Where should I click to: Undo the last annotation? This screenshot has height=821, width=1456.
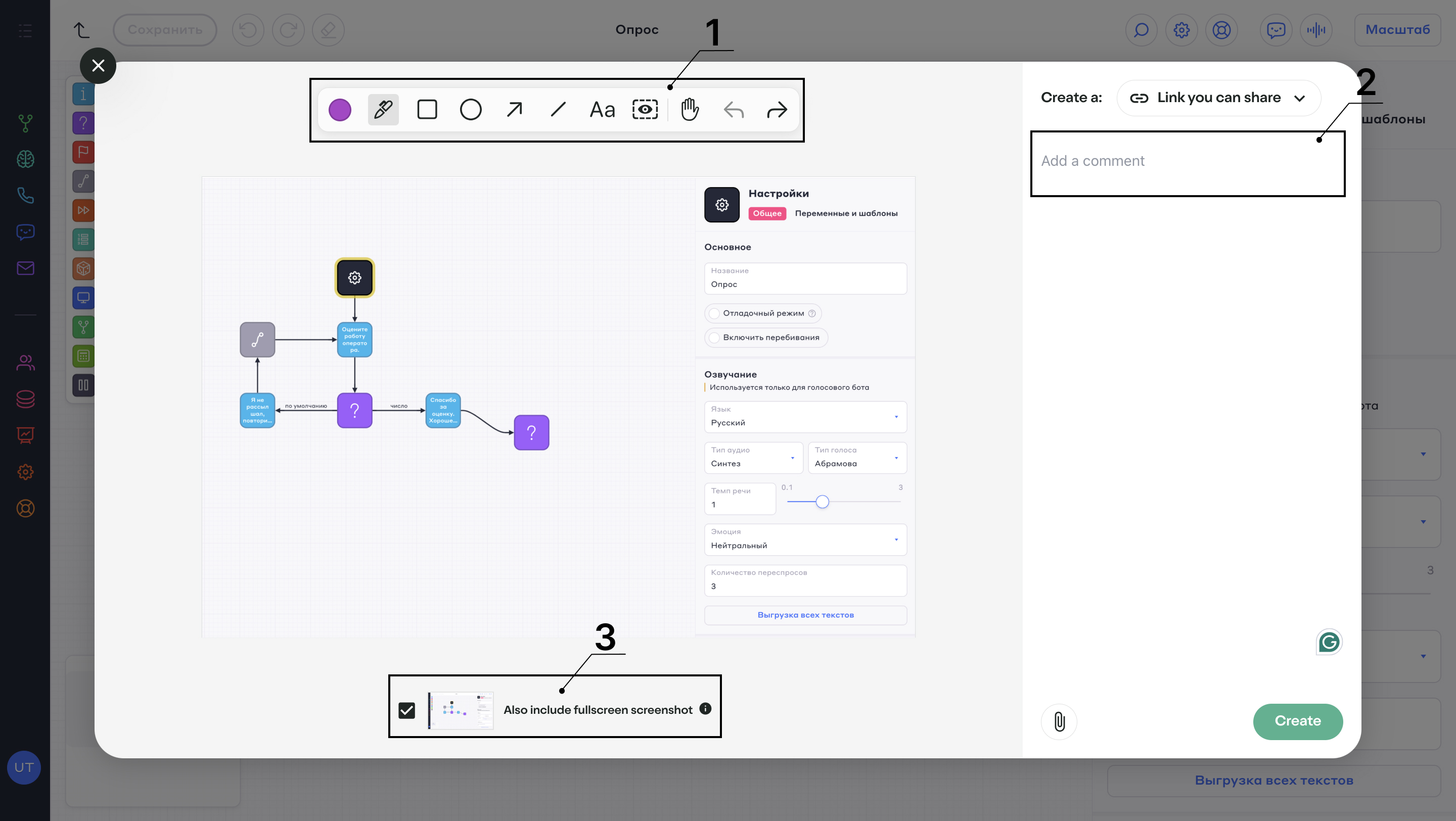(x=734, y=110)
